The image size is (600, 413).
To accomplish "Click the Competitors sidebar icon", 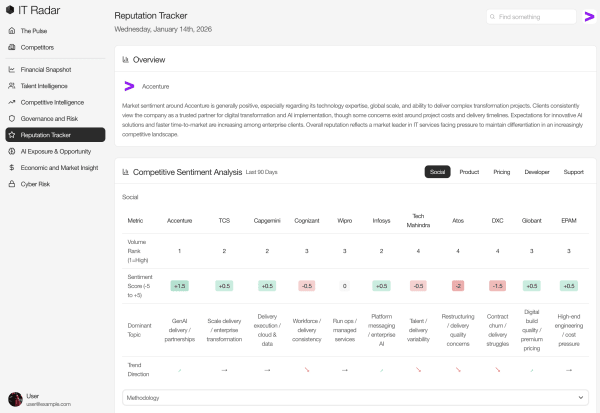I will (12, 47).
